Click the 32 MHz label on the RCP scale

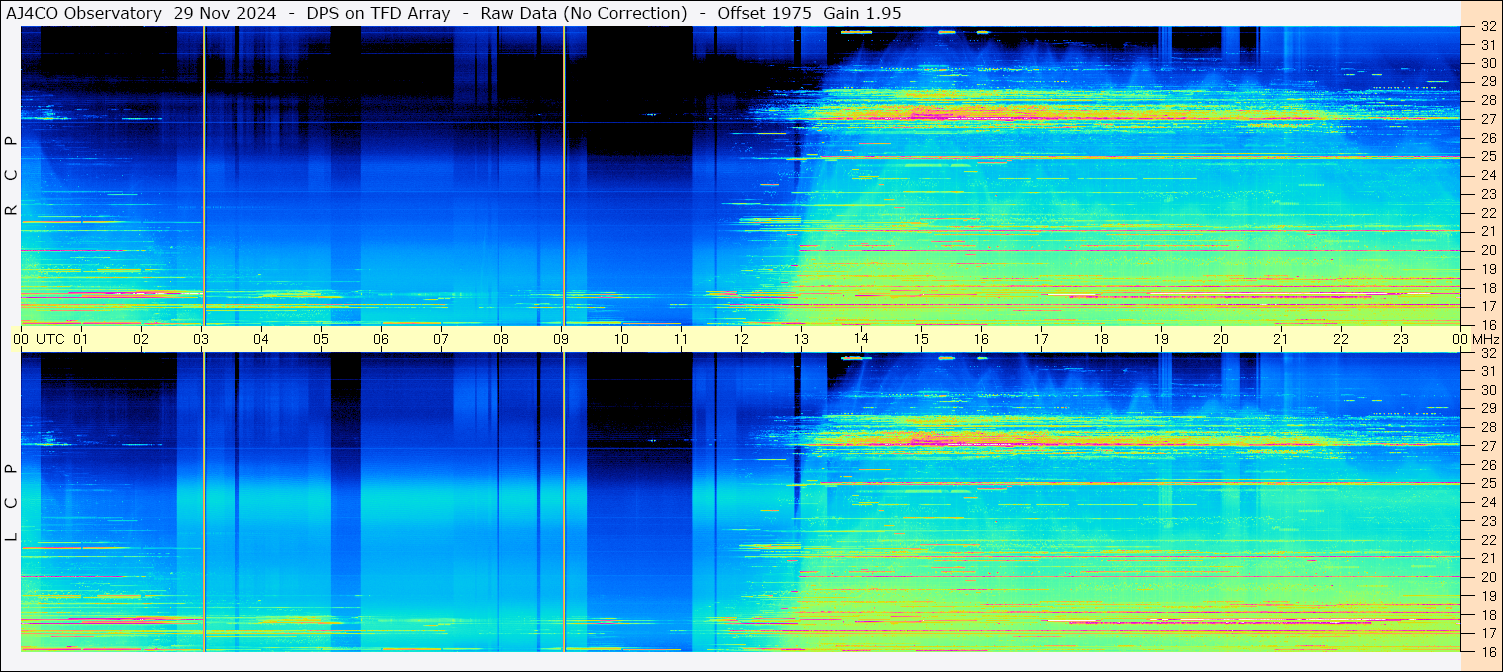point(1487,27)
